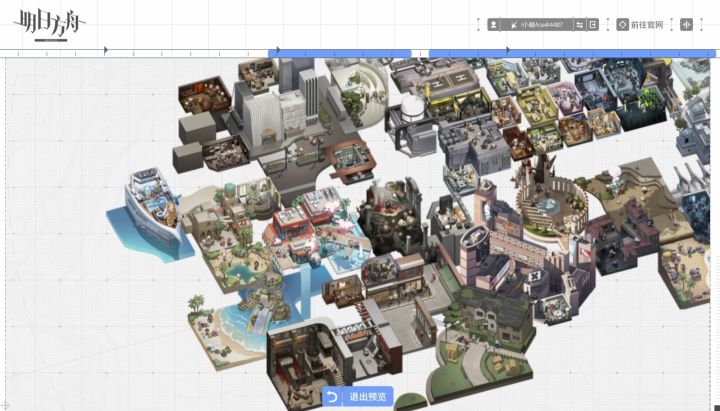Screen dimensions: 720x411
Task: Select the white dome tank structure
Action: 412,108
